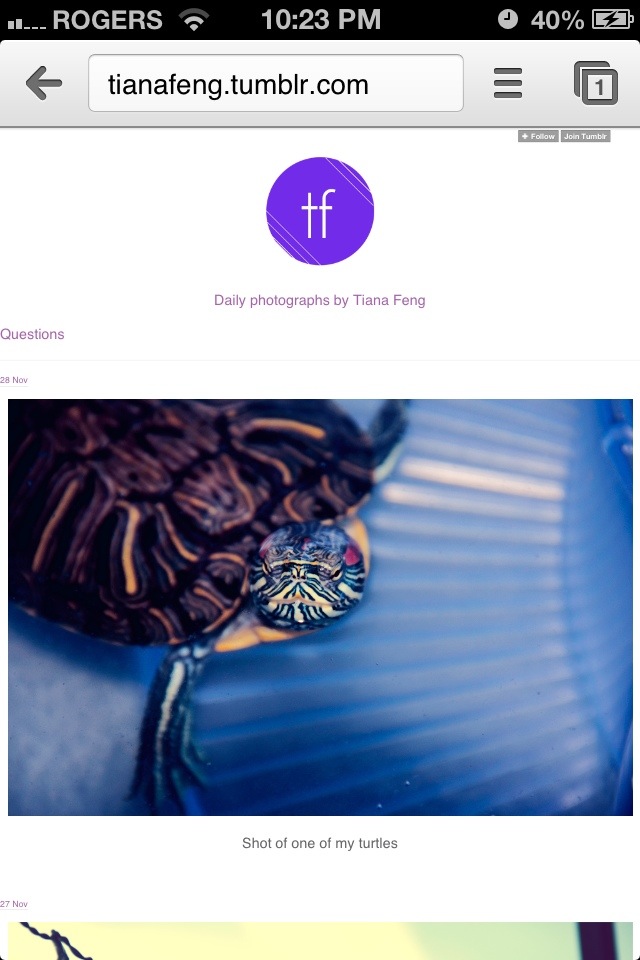Open the Questions link
This screenshot has width=640, height=960.
tap(32, 334)
